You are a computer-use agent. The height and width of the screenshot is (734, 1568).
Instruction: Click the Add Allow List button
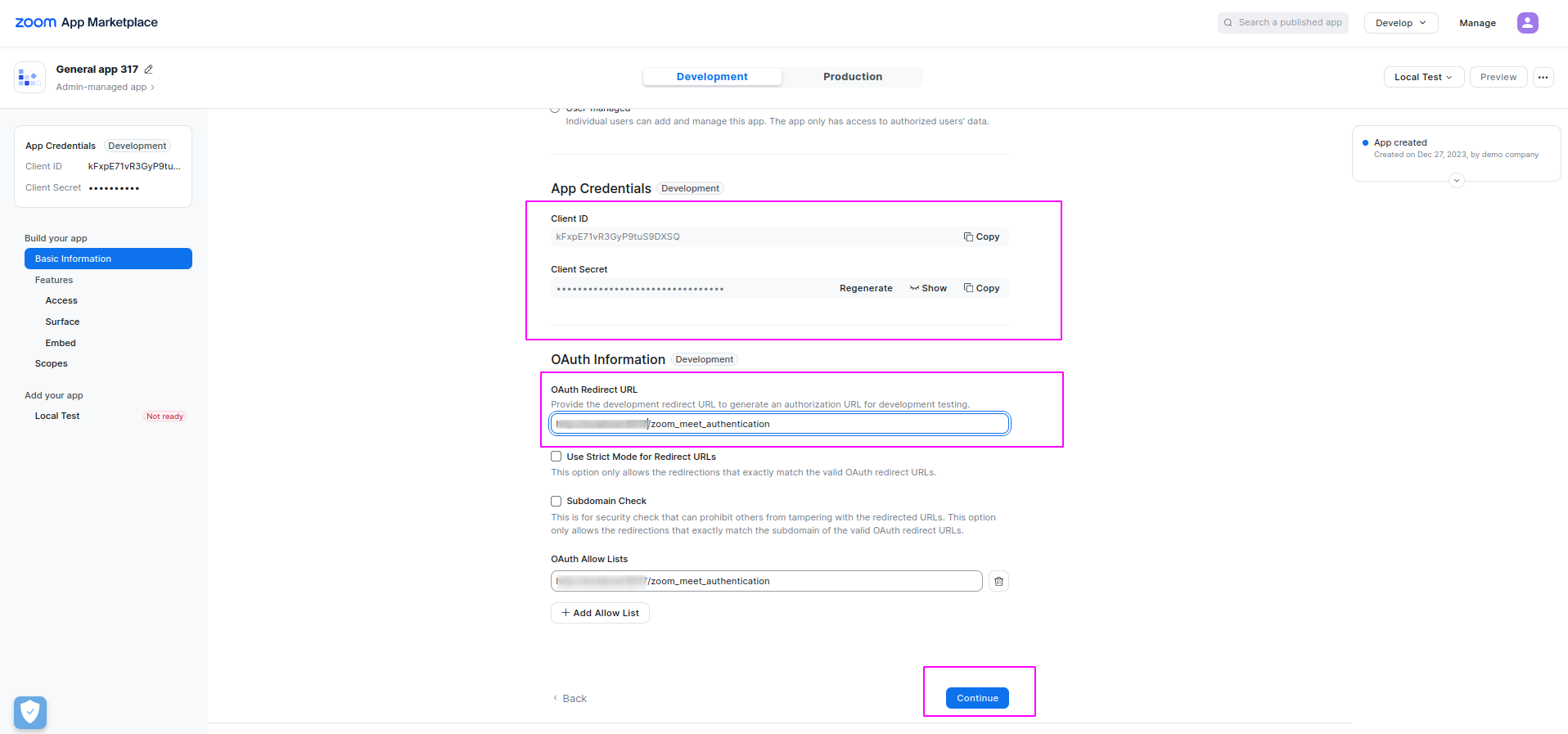pos(600,613)
